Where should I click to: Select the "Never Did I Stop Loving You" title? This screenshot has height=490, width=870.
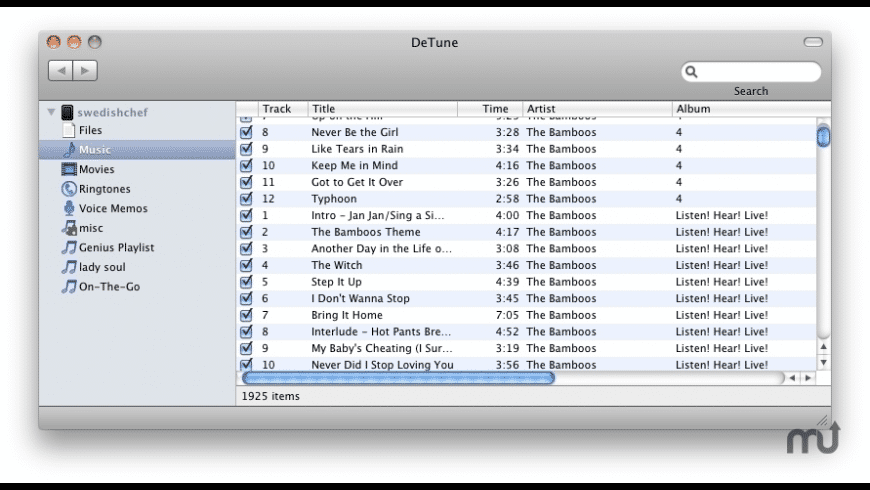[382, 365]
